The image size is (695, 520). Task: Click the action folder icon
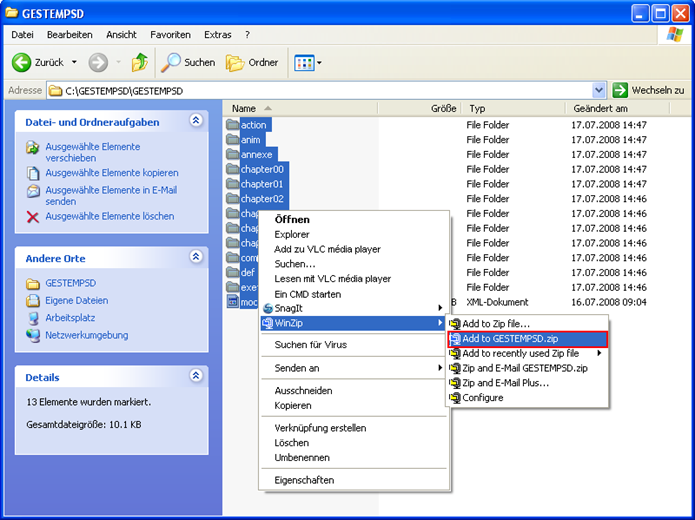[x=233, y=125]
